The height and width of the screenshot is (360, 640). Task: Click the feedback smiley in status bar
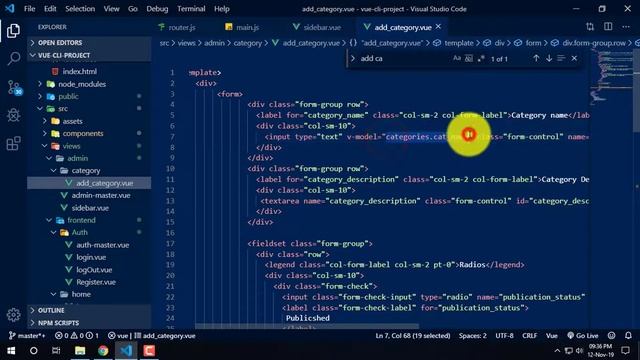pyautogui.click(x=611, y=336)
